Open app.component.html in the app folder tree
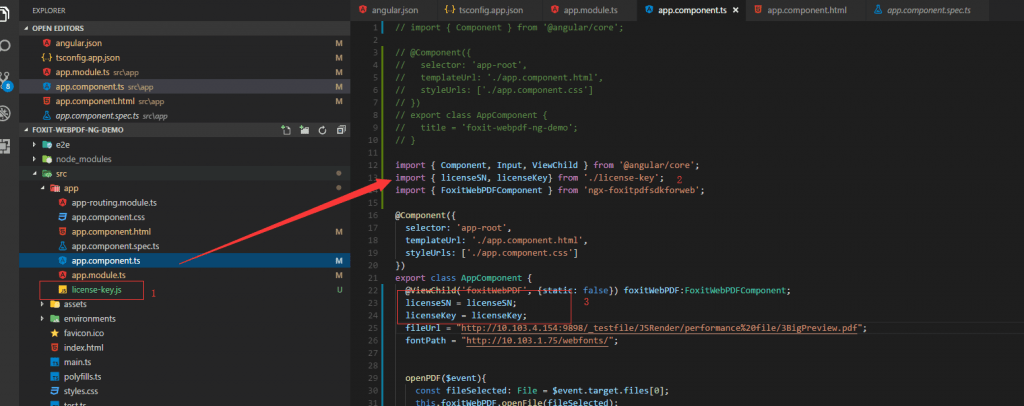 (185, 232)
